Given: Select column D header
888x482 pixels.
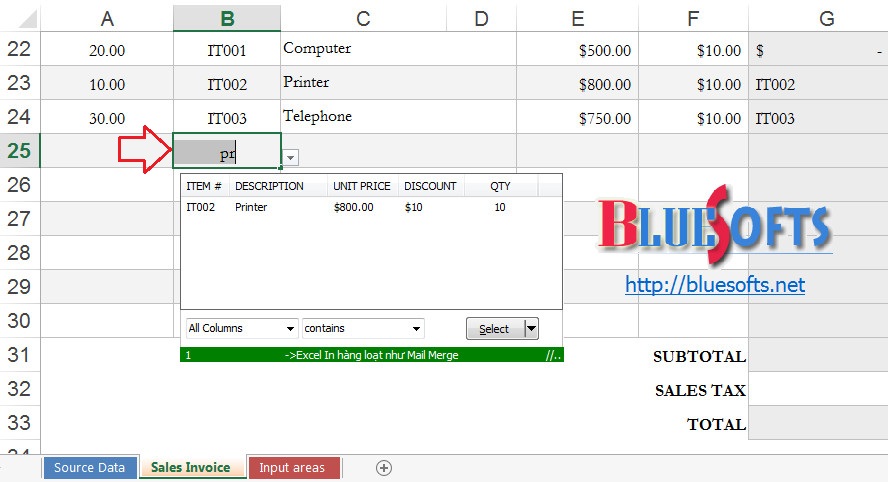Looking at the screenshot, I should [x=481, y=19].
